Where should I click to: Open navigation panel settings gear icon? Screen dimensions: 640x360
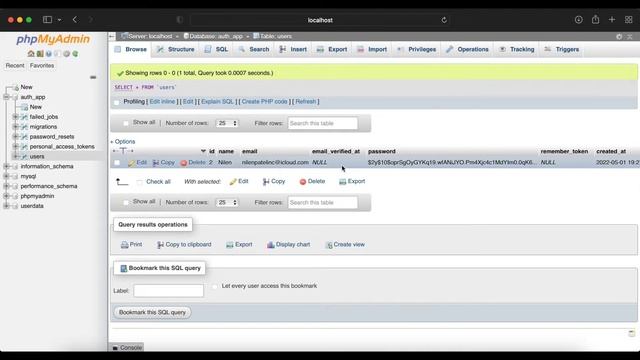coord(66,53)
